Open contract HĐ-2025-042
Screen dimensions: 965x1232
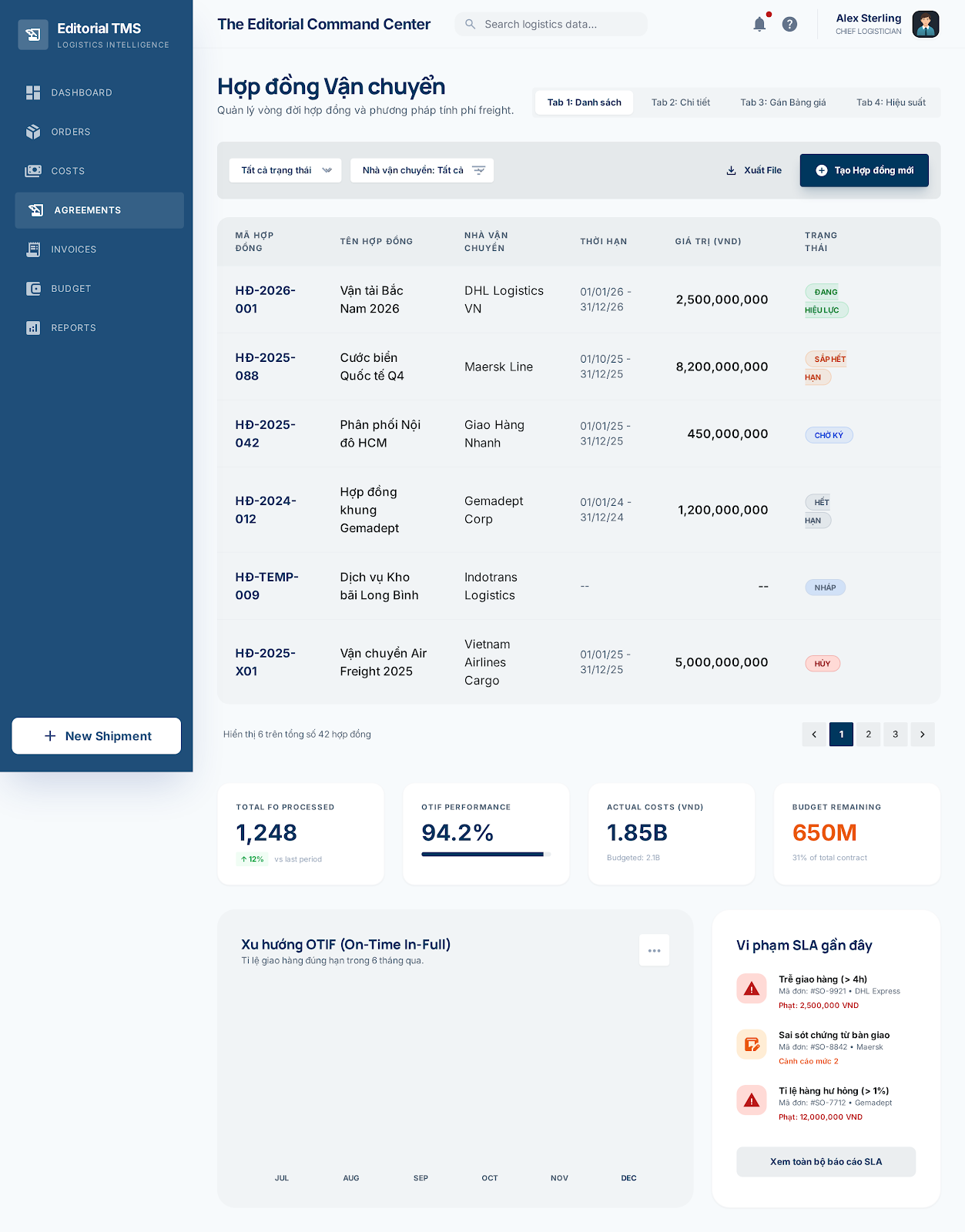pyautogui.click(x=266, y=434)
